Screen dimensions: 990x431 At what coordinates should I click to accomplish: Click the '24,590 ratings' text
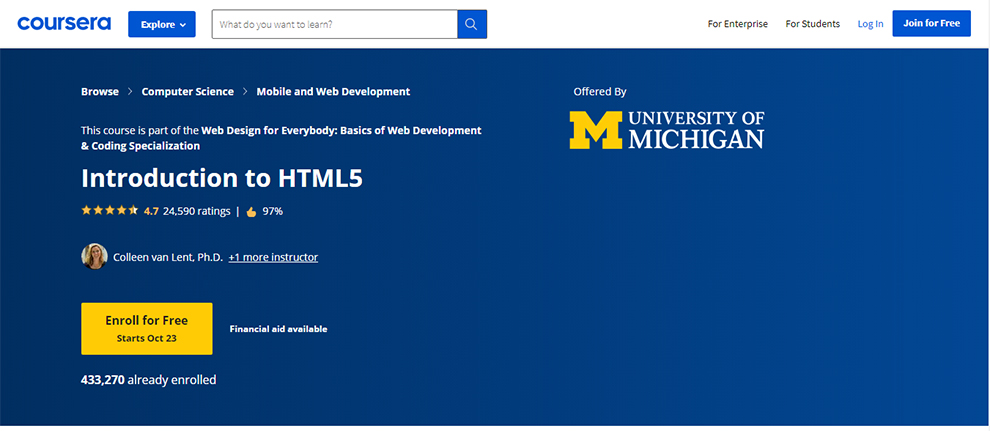click(x=196, y=211)
